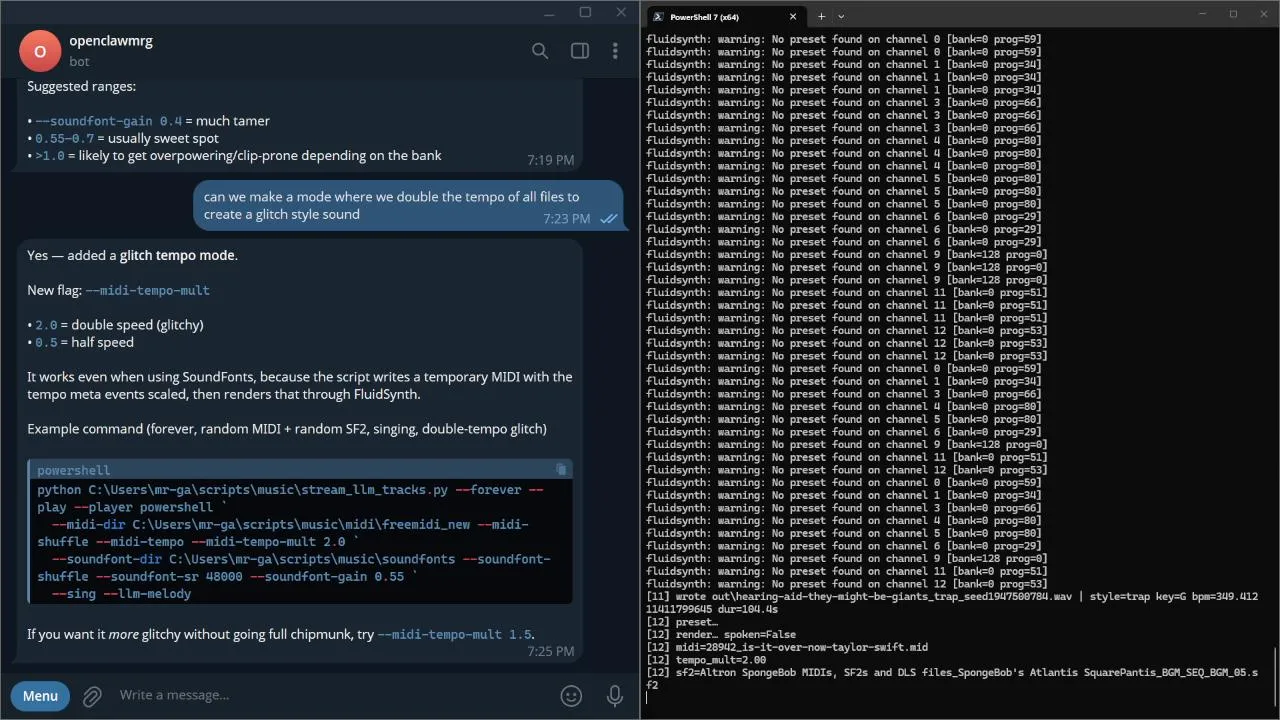Open the emoji picker
The image size is (1280, 720).
coord(571,695)
